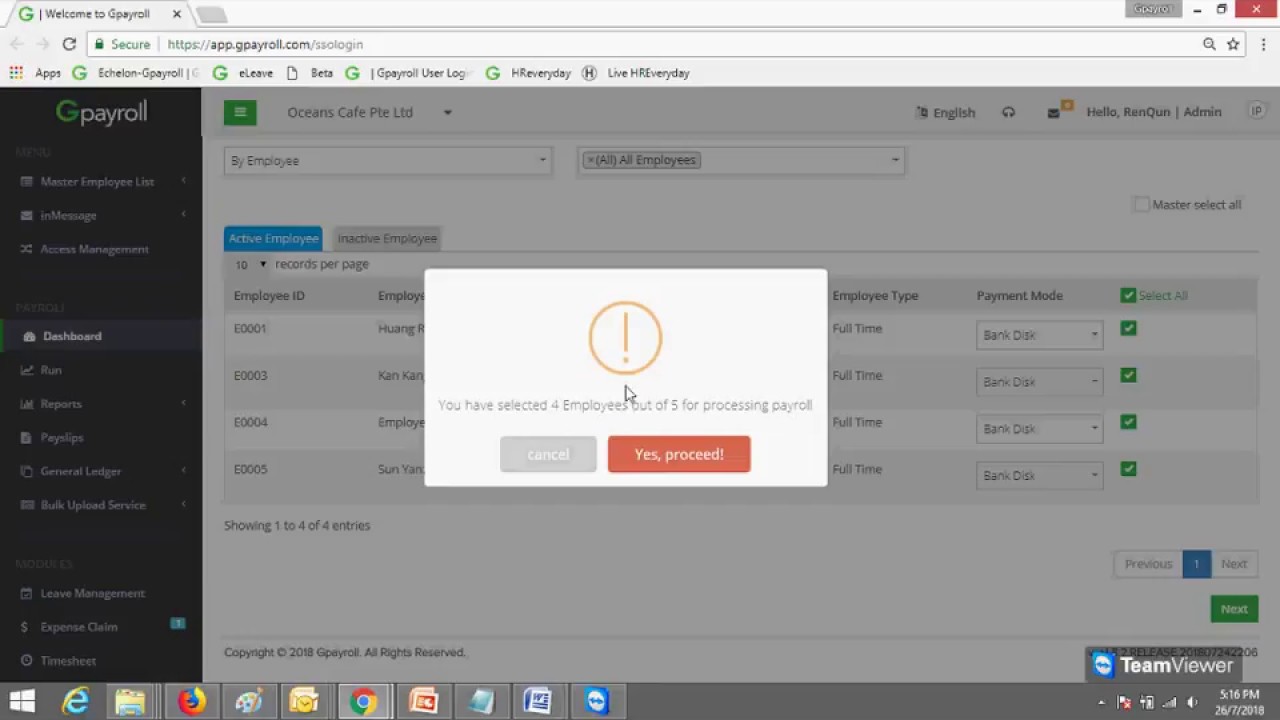
Task: Change Payment Mode dropdown for E0004
Action: coord(1039,429)
